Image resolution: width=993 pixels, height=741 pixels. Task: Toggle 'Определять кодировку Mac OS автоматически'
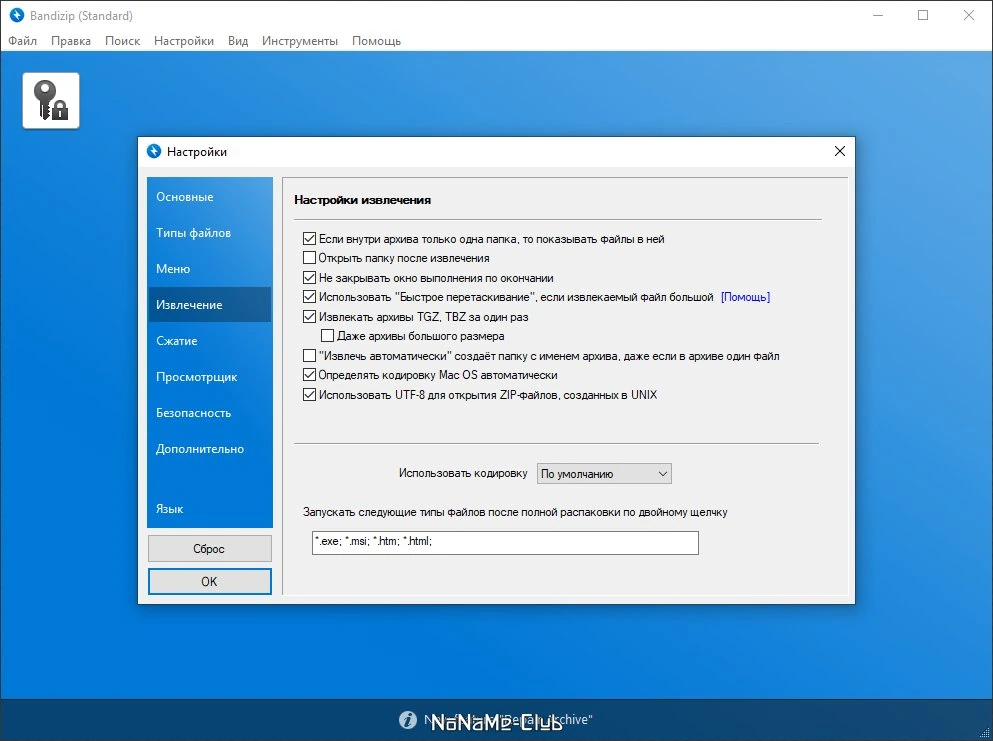[x=309, y=375]
